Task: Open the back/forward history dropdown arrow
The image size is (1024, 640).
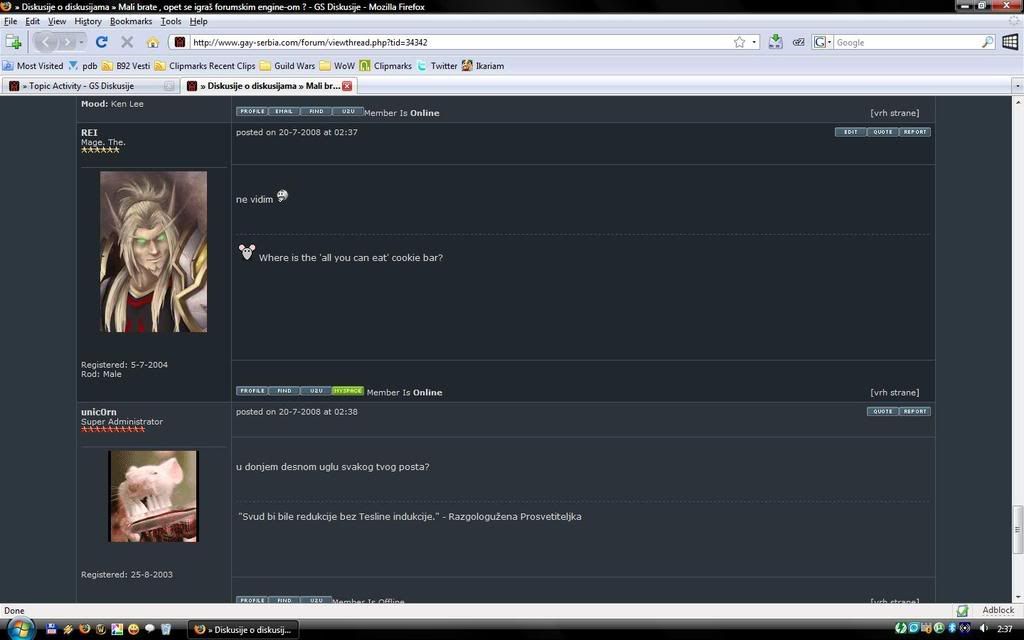Action: coord(82,42)
